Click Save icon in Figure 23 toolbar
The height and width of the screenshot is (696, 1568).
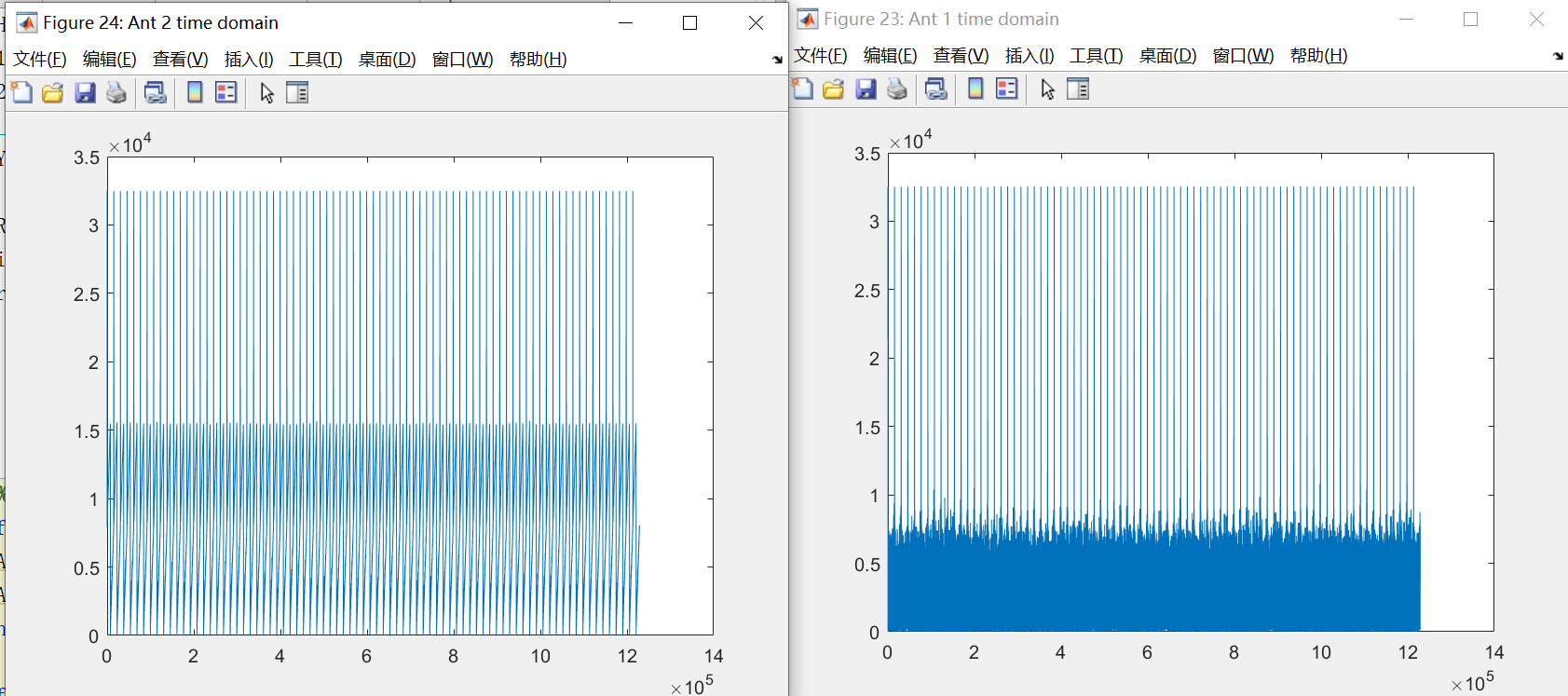(x=866, y=89)
